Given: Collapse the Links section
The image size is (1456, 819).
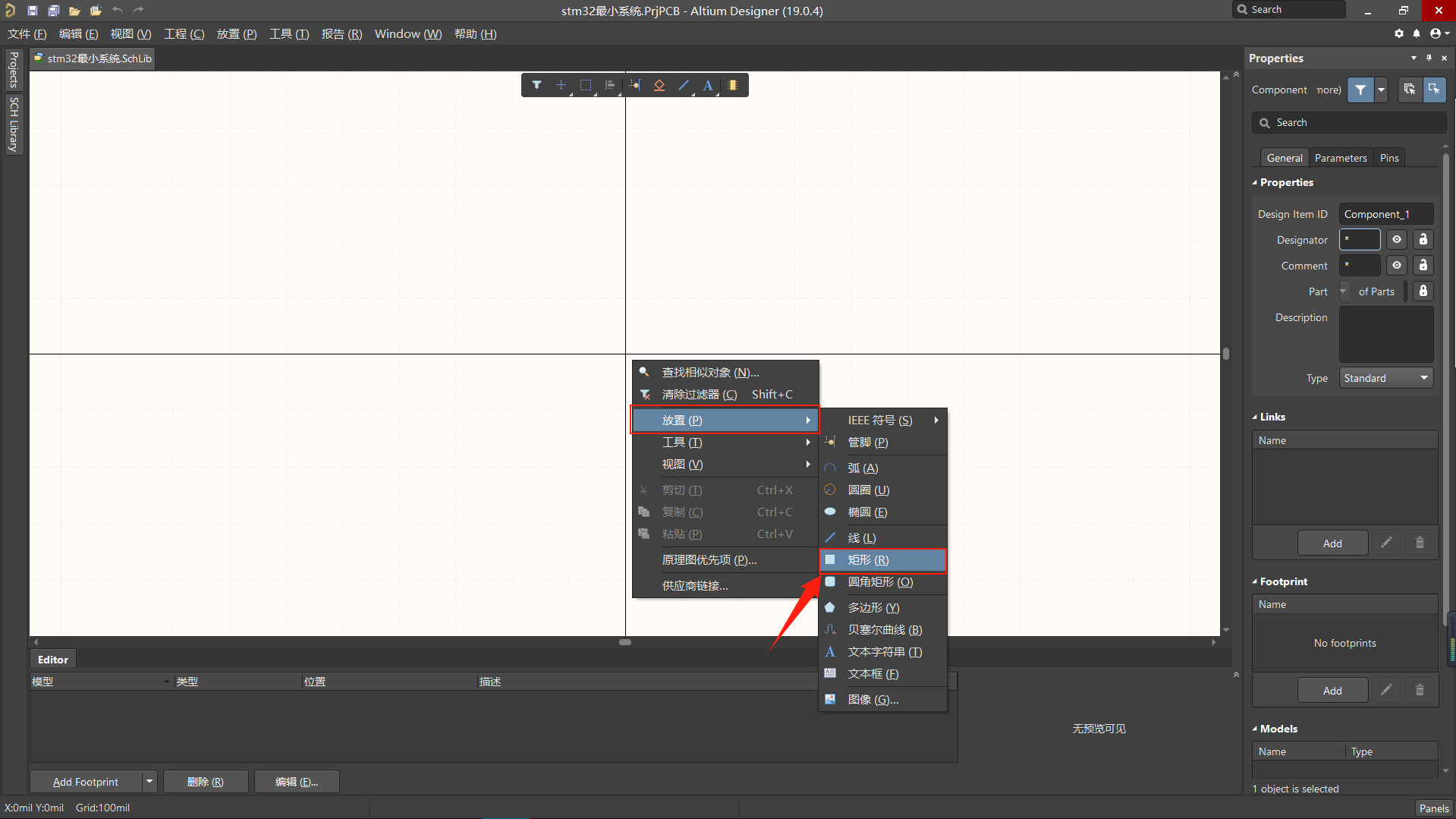Looking at the screenshot, I should pos(1254,417).
